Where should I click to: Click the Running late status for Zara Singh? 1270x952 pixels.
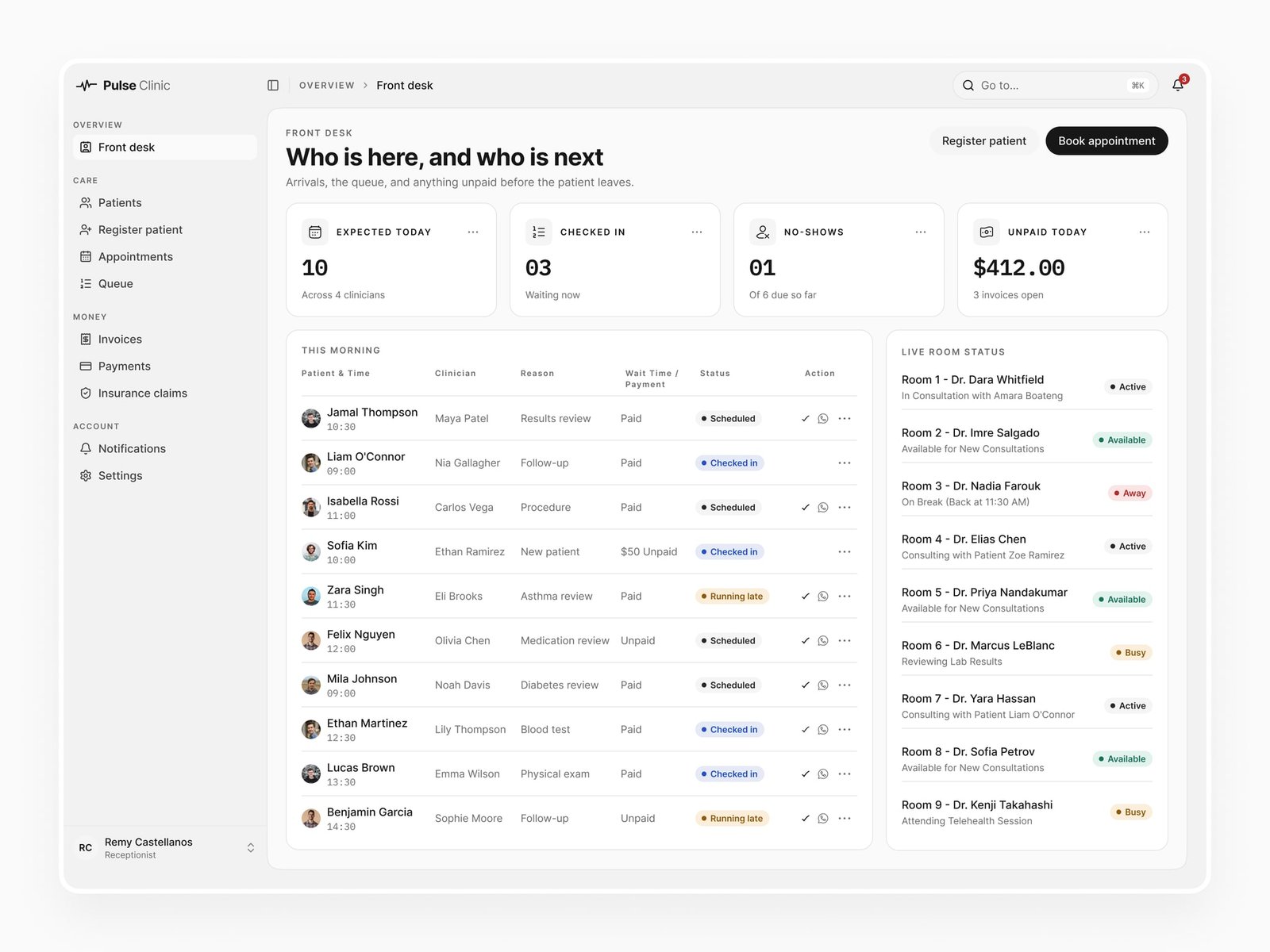(732, 596)
